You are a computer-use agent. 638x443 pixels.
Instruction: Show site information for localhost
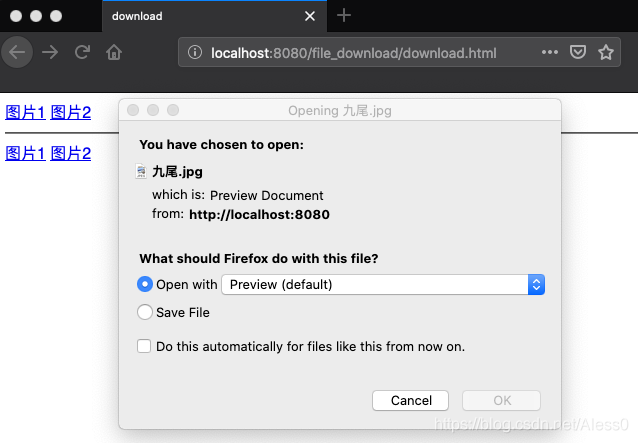(x=195, y=52)
